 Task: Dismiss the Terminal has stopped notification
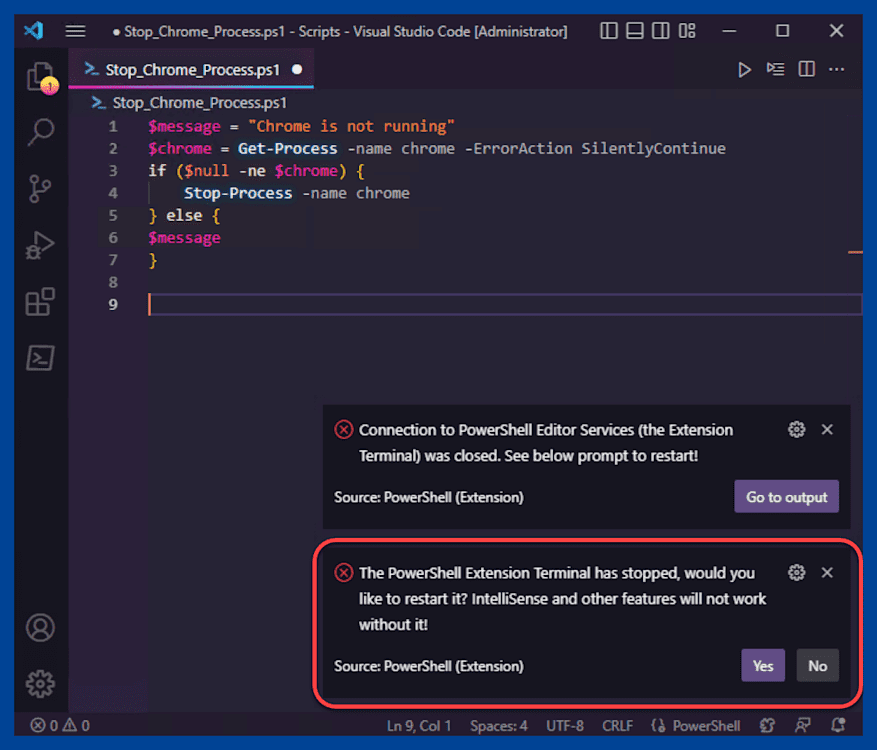tap(827, 573)
